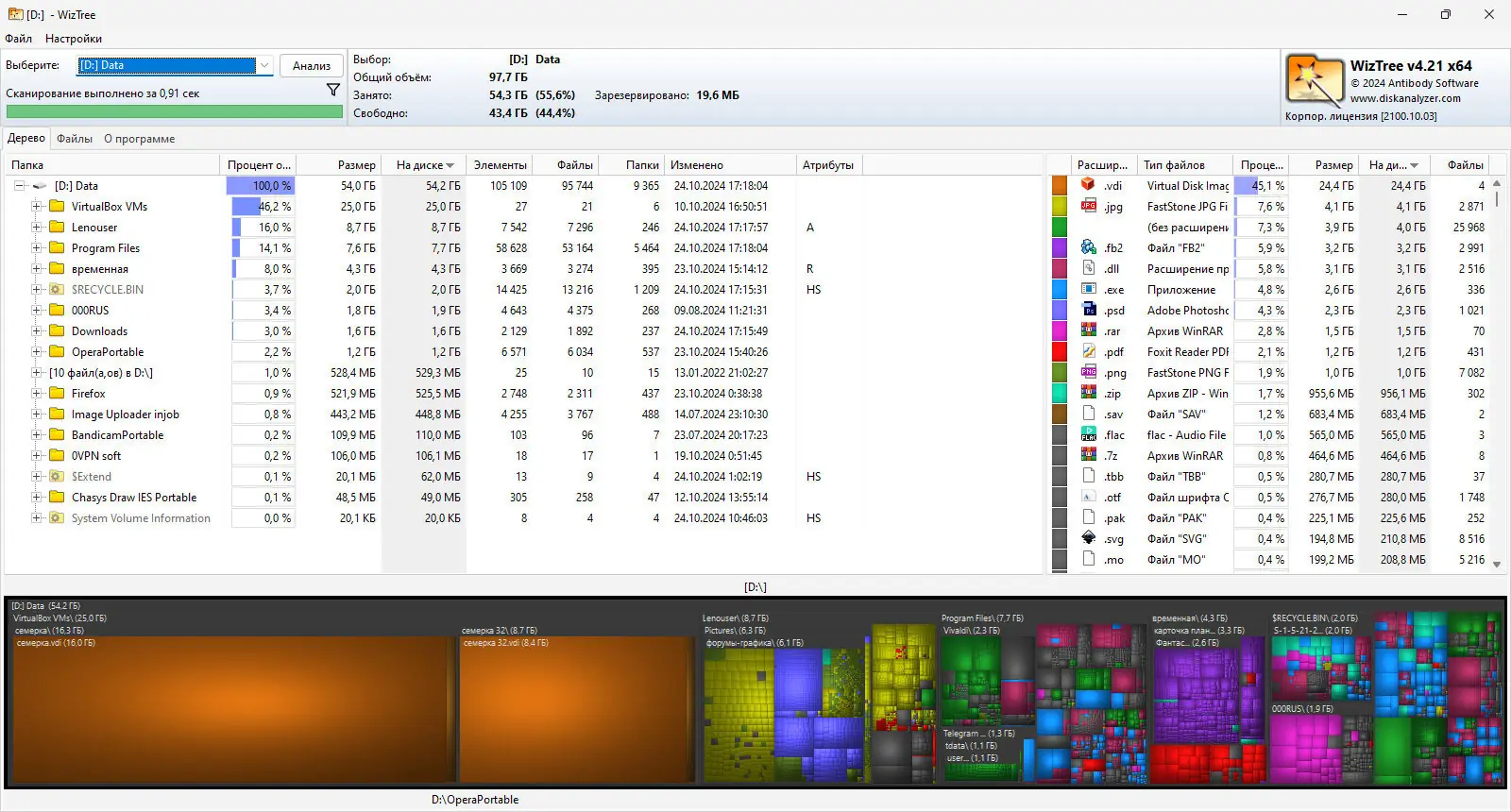Click the .dll file type icon
1511x812 pixels.
[x=1089, y=268]
